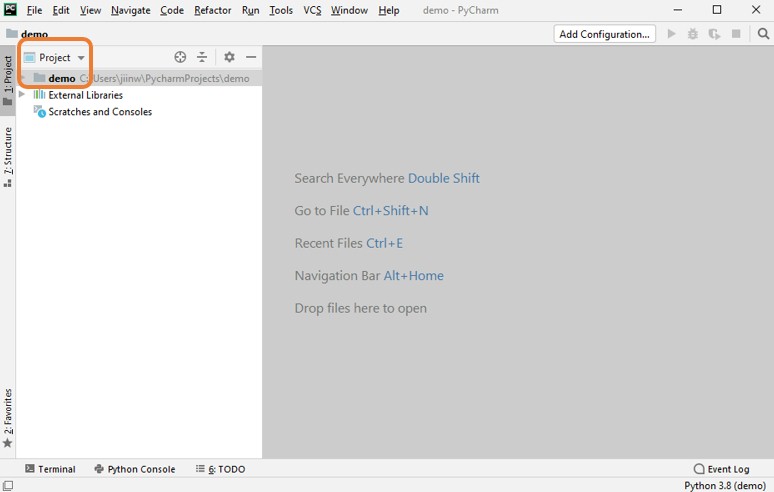Open the Event Log tool window

click(722, 469)
